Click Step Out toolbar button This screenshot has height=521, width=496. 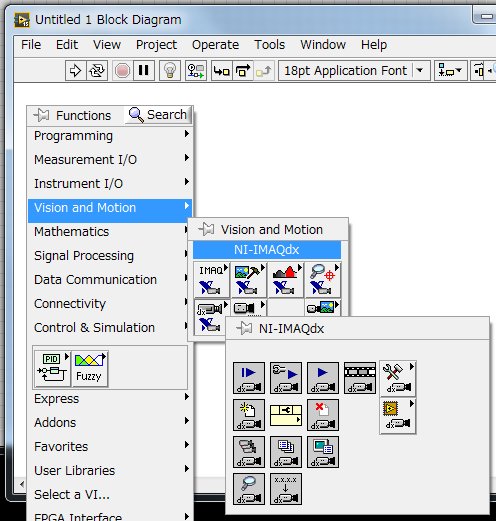coord(264,70)
